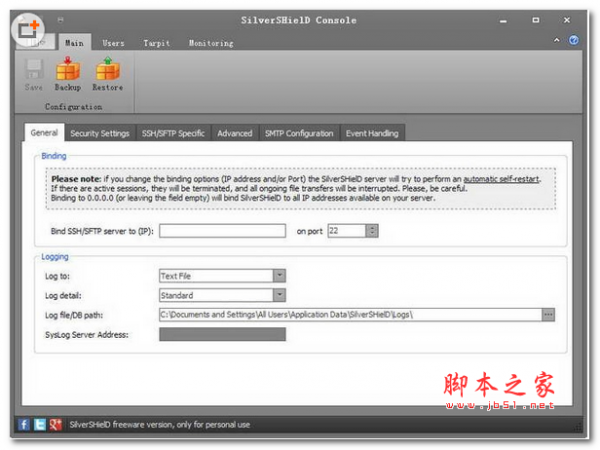Image resolution: width=600 pixels, height=450 pixels.
Task: Close the SilverSHielD Console window
Action: point(567,20)
